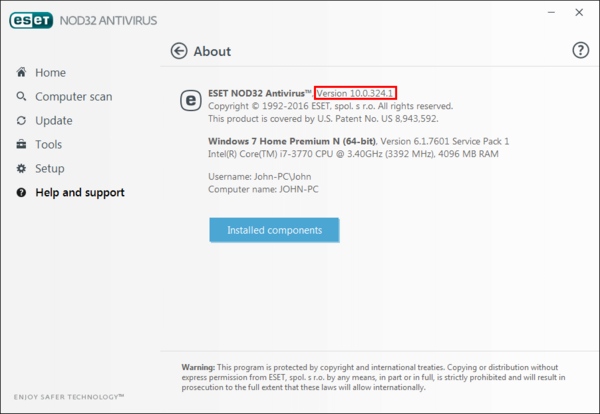Click the Installed components button

[274, 230]
